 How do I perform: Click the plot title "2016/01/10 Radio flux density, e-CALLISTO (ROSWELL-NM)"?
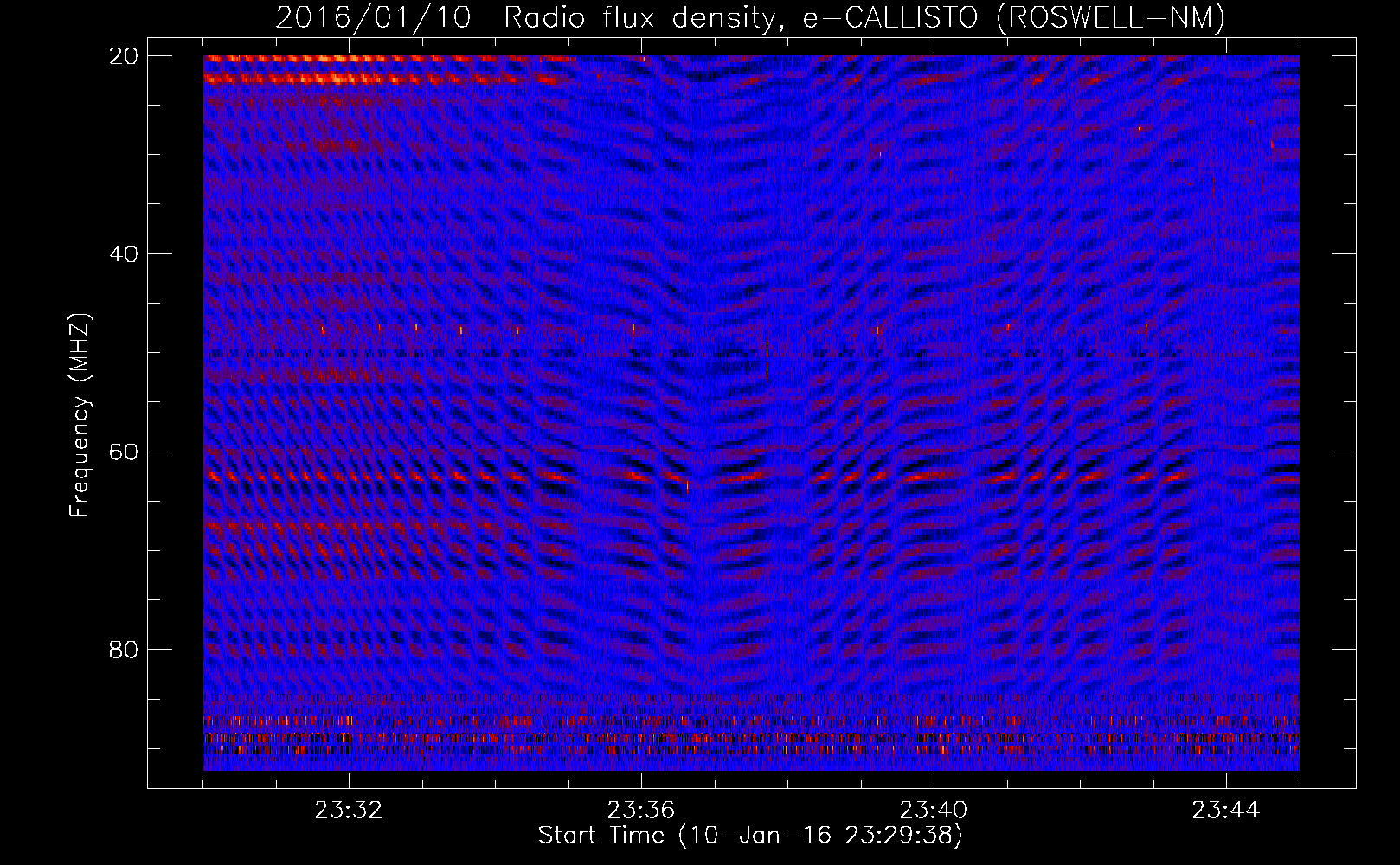(750, 17)
